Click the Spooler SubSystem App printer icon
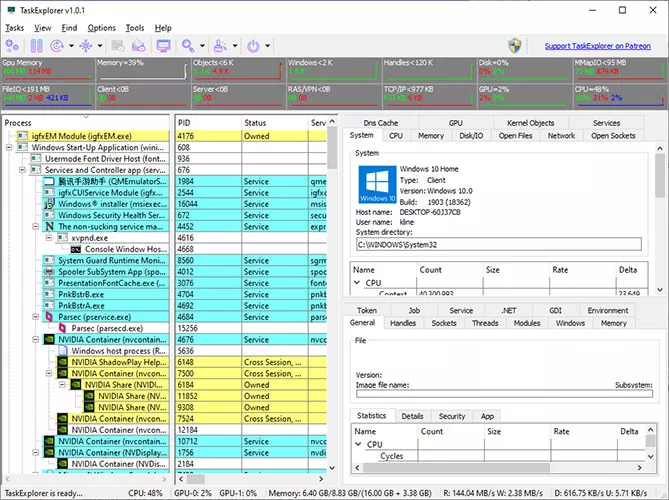669x500 pixels. pos(49,272)
